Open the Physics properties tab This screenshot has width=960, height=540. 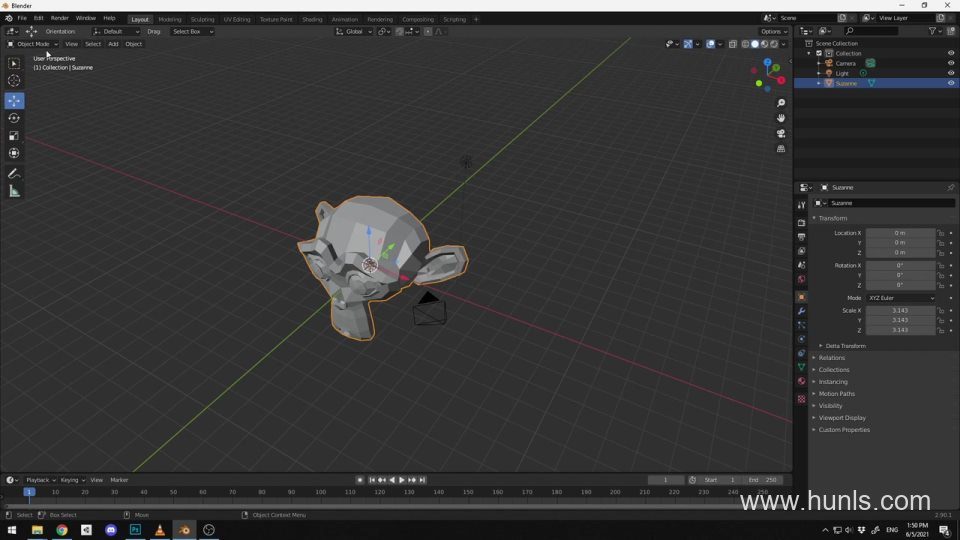(x=801, y=339)
